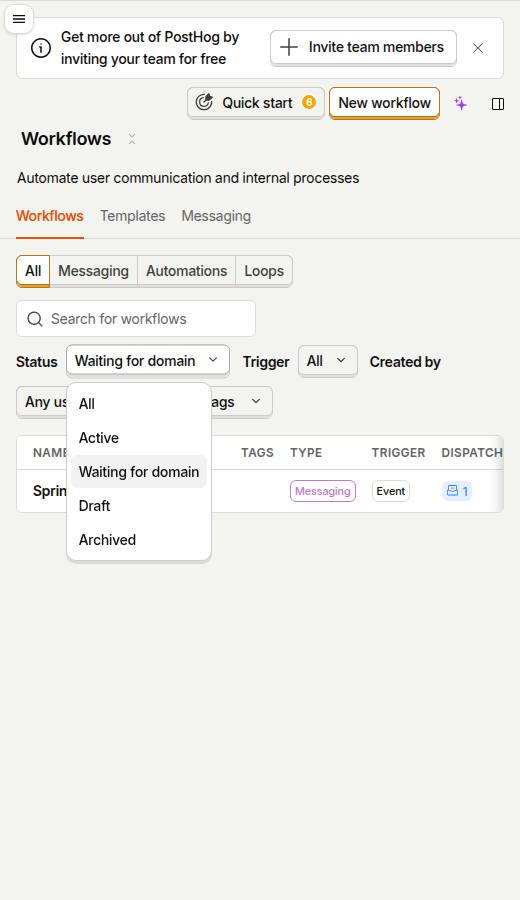Click the Event trigger tag

[391, 491]
